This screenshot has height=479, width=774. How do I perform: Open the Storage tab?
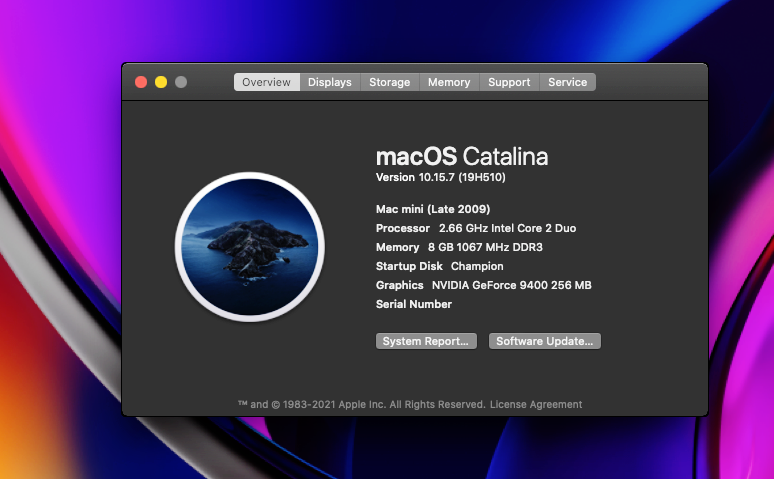click(x=389, y=82)
